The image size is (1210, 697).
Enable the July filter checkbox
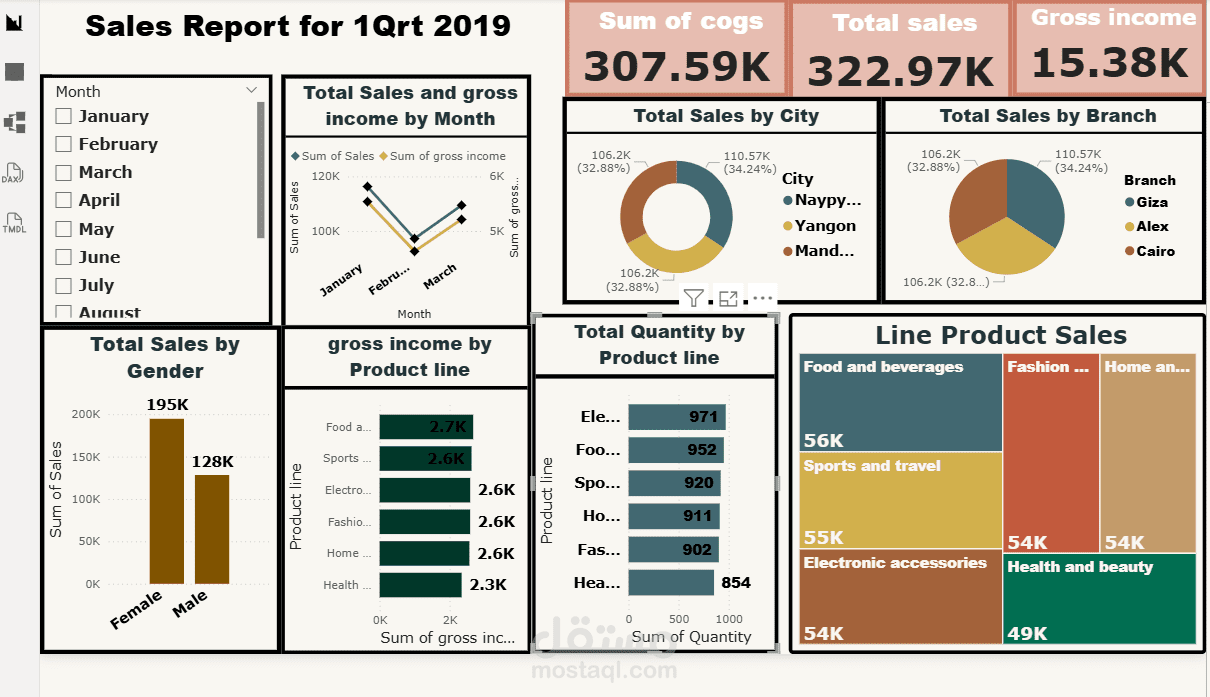65,285
